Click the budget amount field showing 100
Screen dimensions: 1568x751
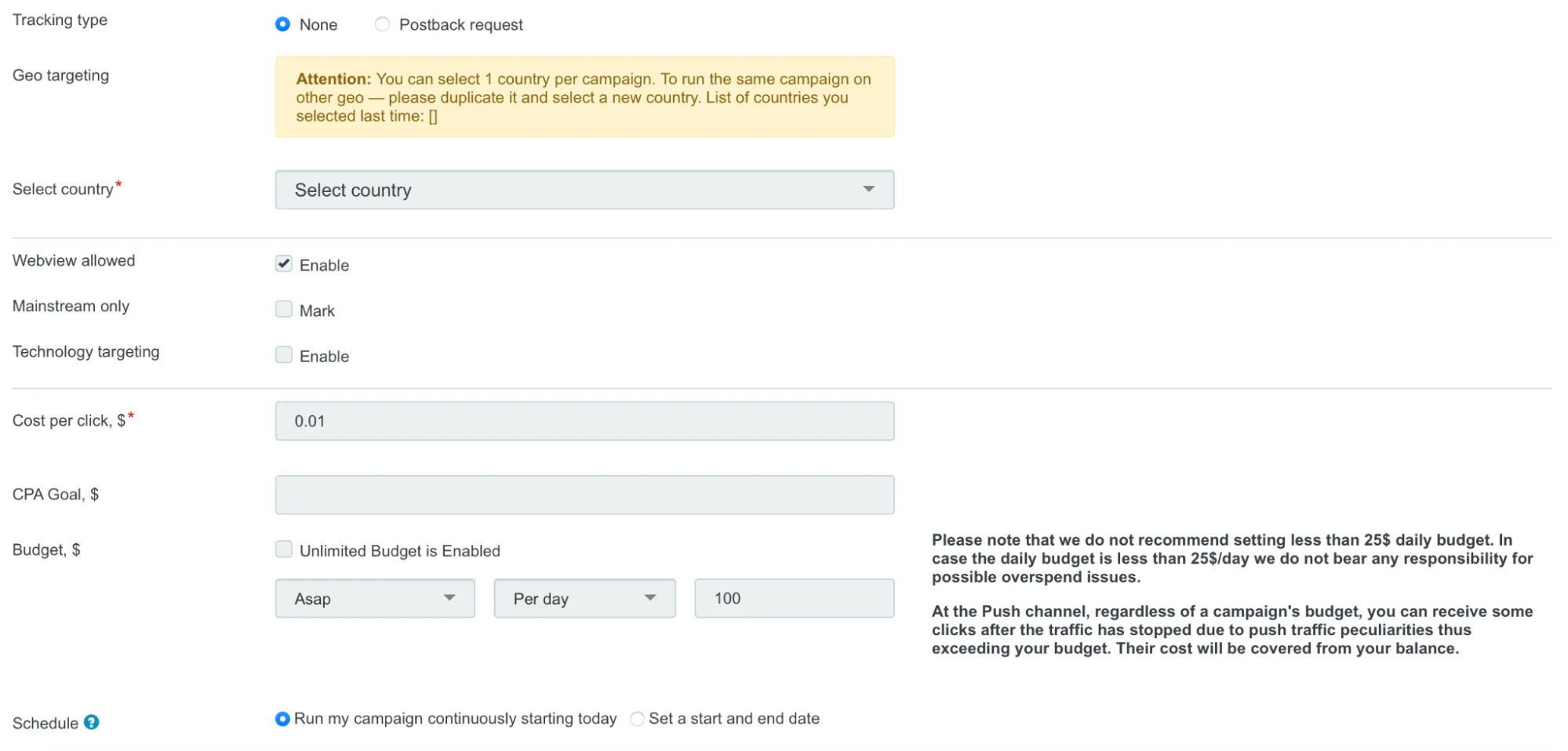pyautogui.click(x=794, y=598)
